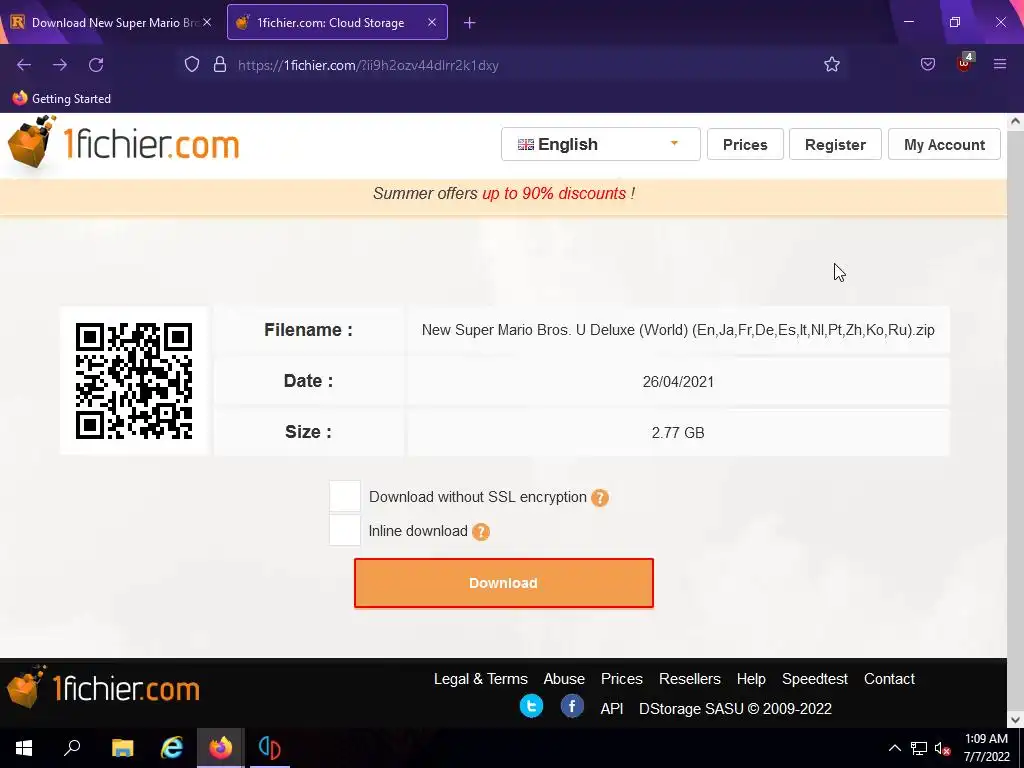Image resolution: width=1024 pixels, height=768 pixels.
Task: Click the browser Forward arrow
Action: coord(60,65)
